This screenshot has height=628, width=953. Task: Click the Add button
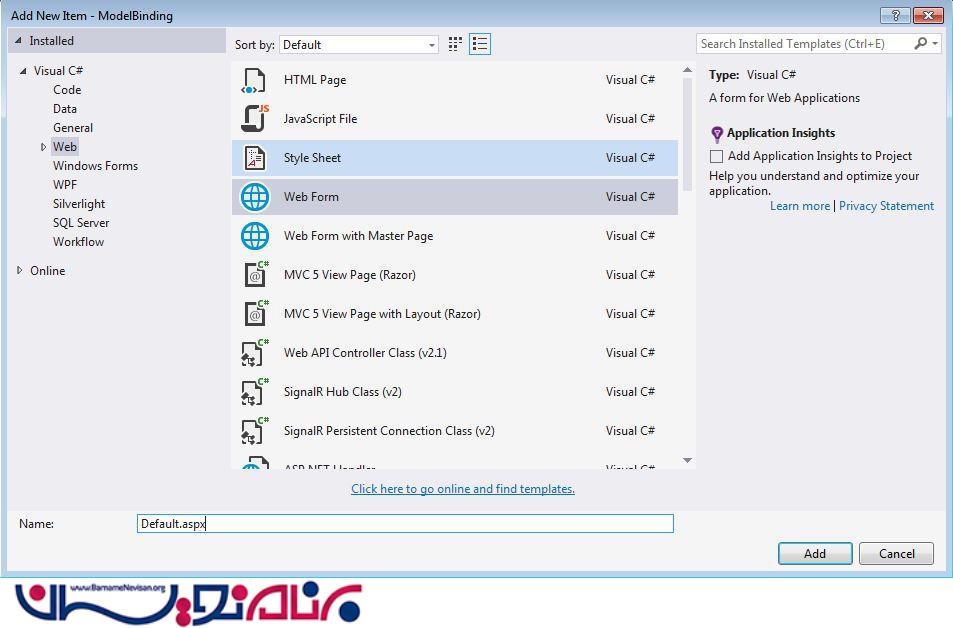[815, 553]
